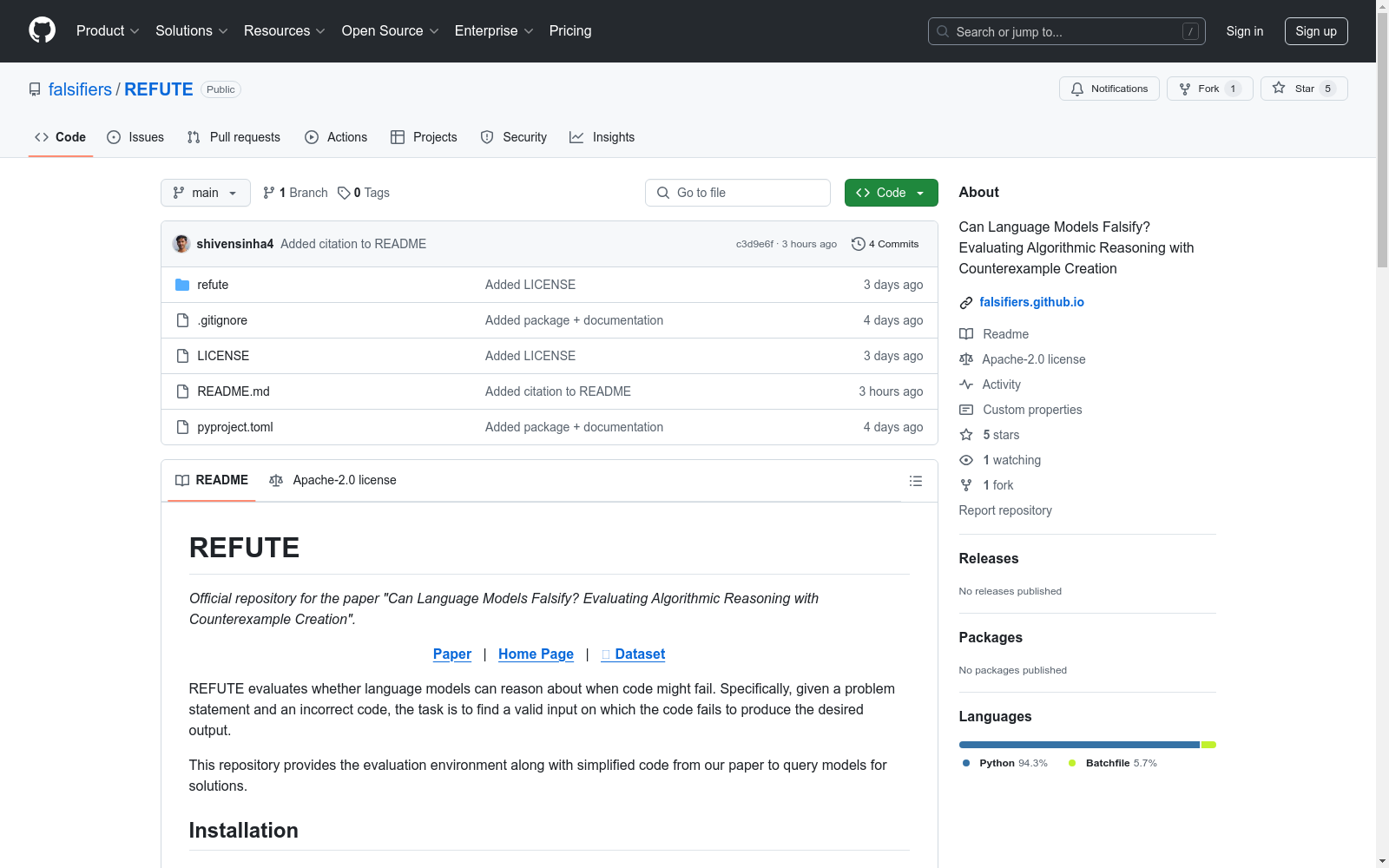The width and height of the screenshot is (1389, 868).
Task: Click the Go to file input
Action: tap(738, 193)
